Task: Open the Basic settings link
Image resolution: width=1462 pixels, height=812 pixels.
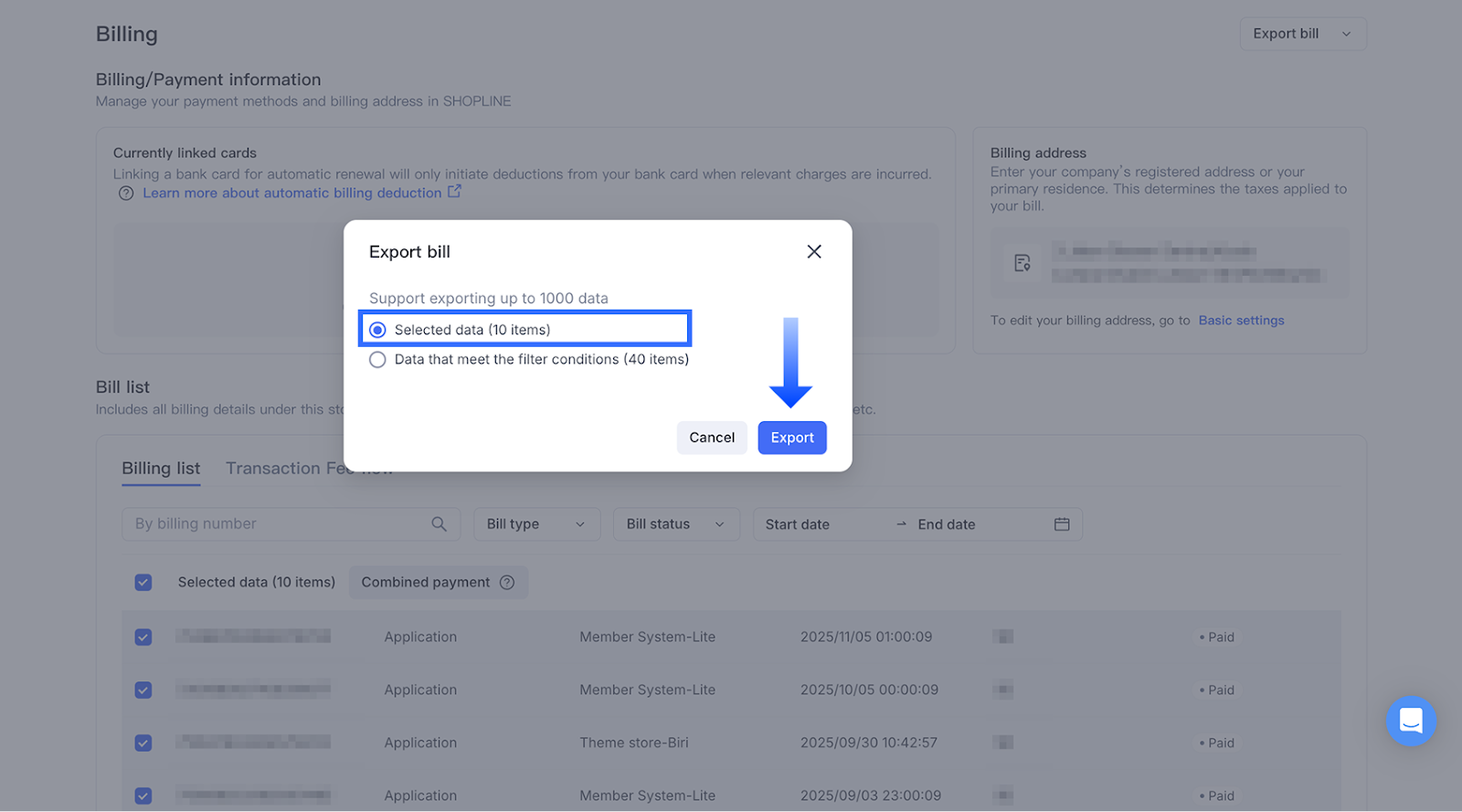Action: (x=1241, y=321)
